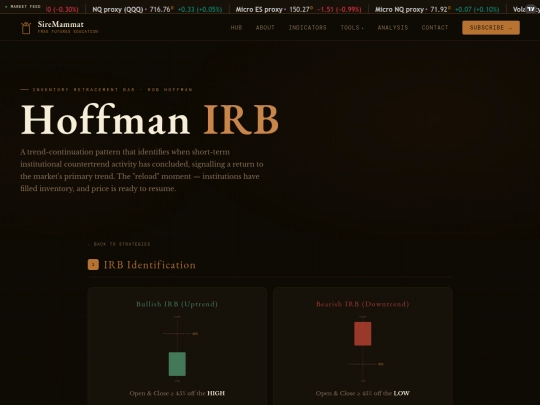Click the Subscribe button

(491, 28)
